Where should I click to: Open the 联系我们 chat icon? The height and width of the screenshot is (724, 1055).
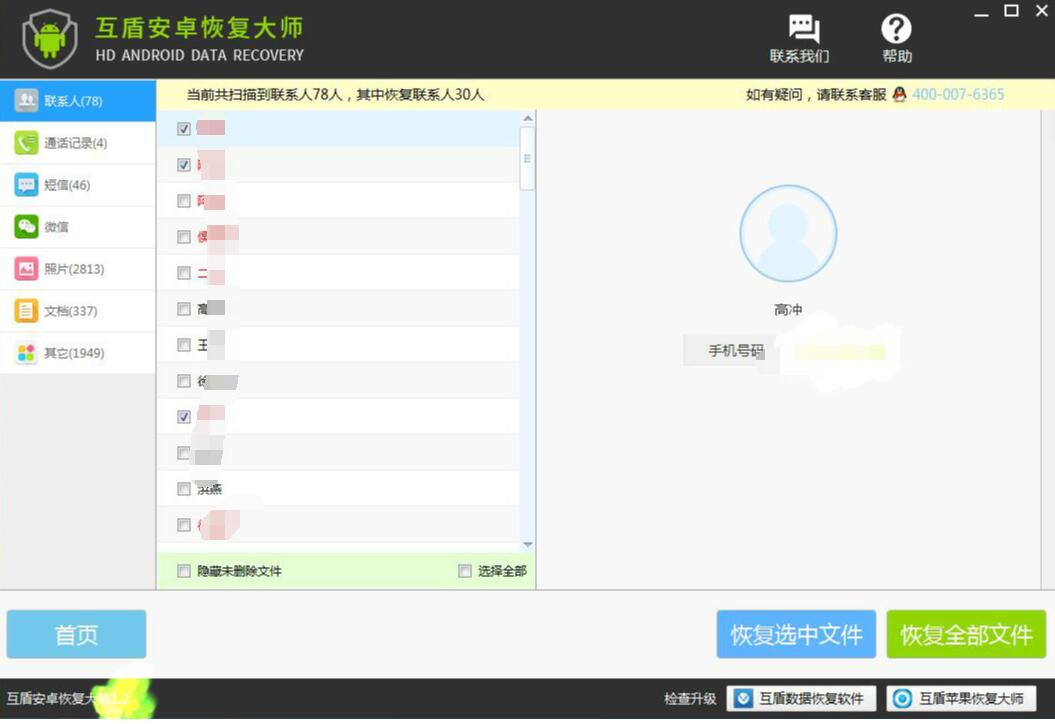coord(803,30)
